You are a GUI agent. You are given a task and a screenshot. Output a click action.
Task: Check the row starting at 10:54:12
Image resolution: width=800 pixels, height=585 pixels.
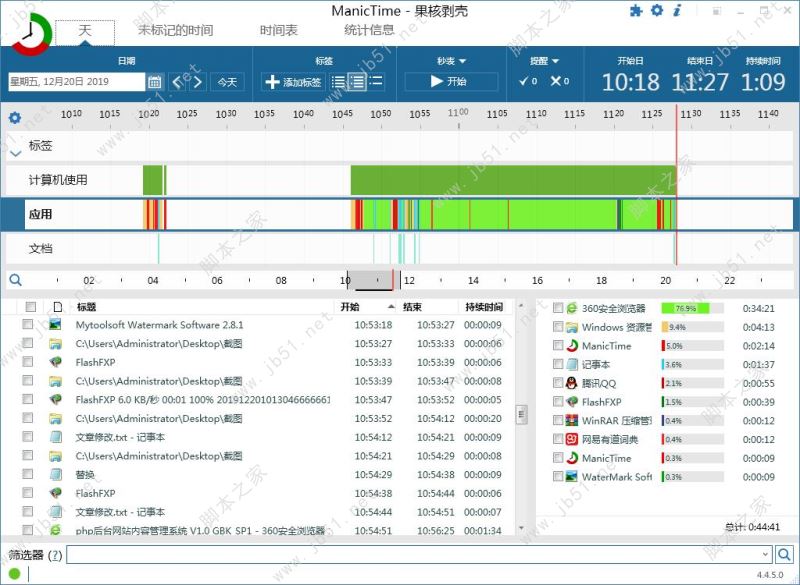[x=28, y=437]
